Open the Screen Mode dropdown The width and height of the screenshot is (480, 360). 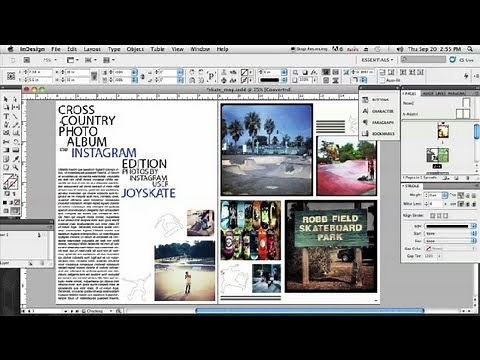coord(91,60)
